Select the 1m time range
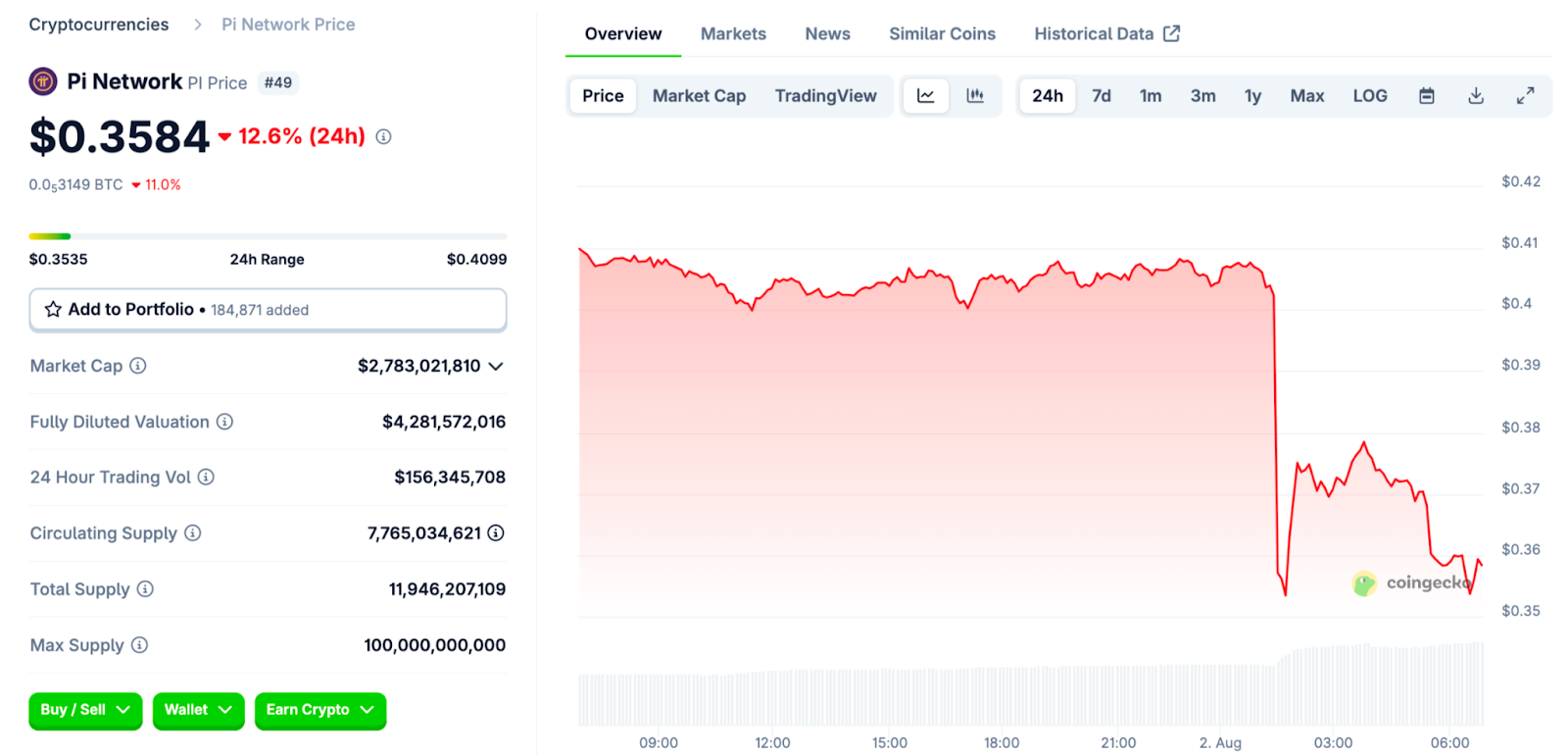Image resolution: width=1568 pixels, height=755 pixels. (1151, 96)
